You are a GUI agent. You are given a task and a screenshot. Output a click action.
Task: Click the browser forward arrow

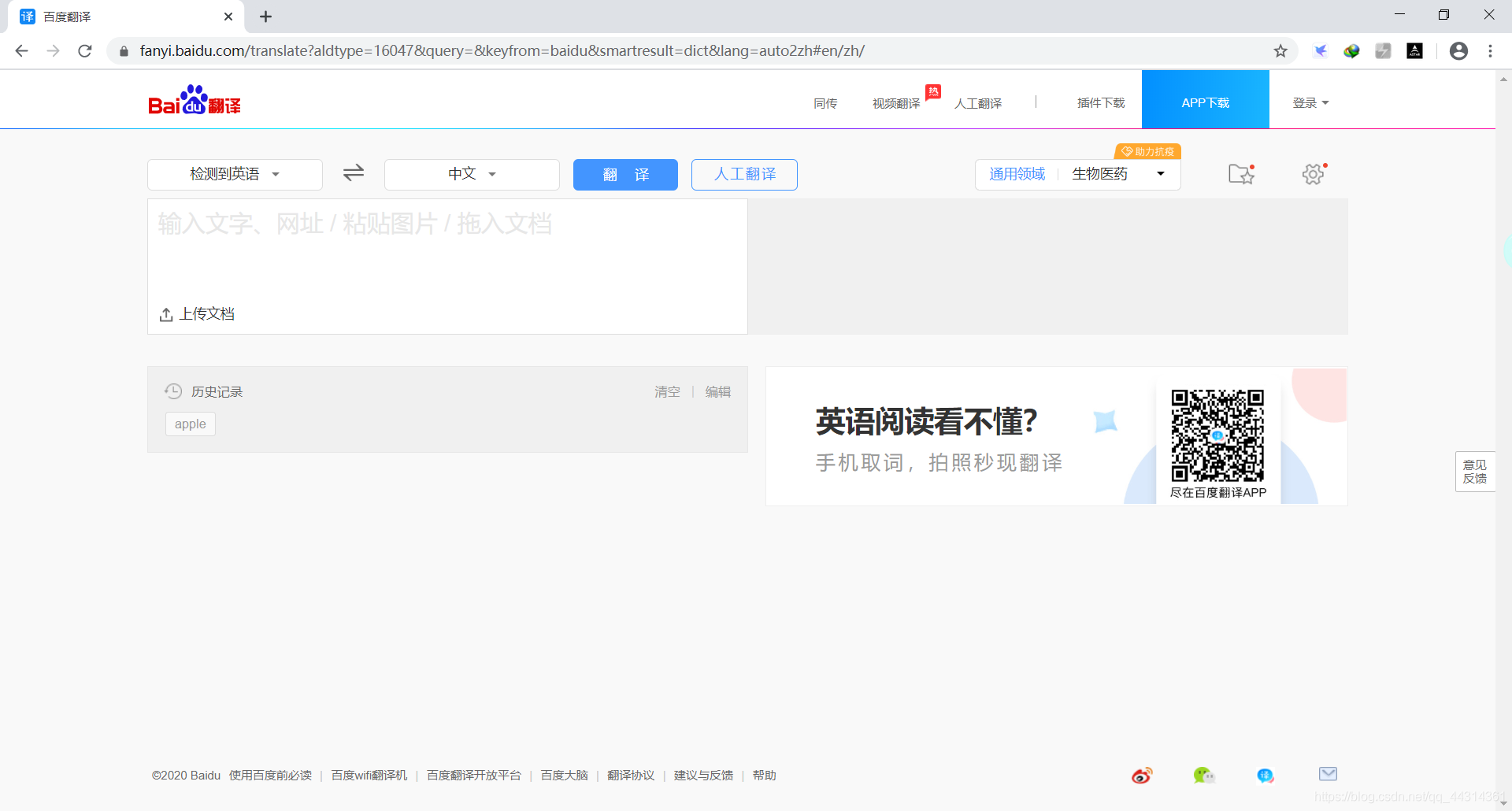[x=54, y=51]
